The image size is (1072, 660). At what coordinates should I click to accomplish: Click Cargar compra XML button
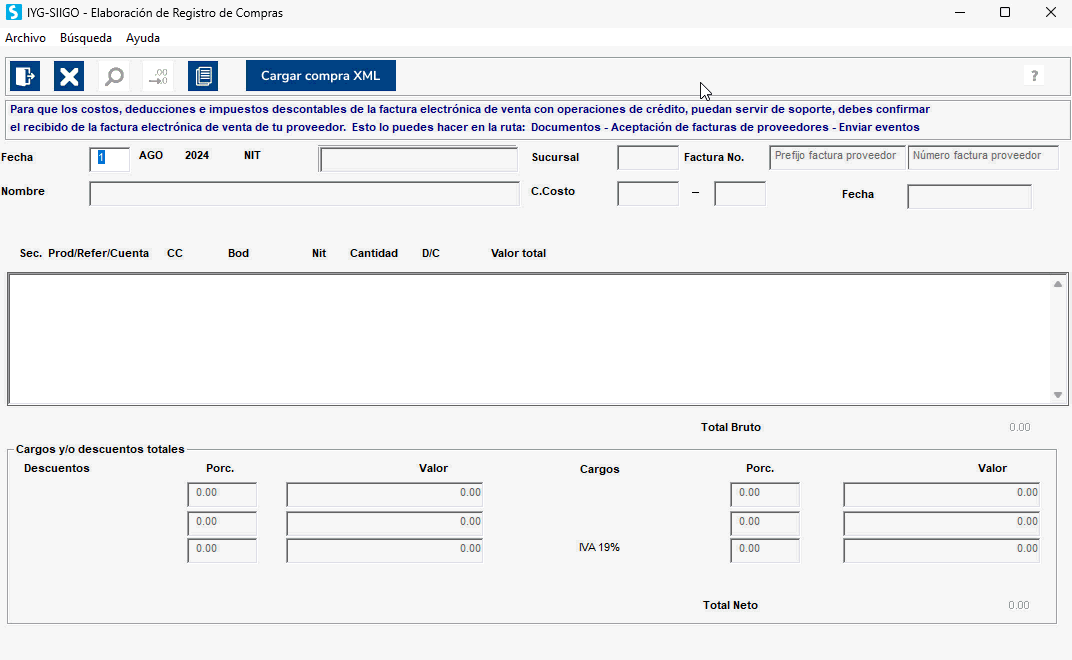[321, 76]
